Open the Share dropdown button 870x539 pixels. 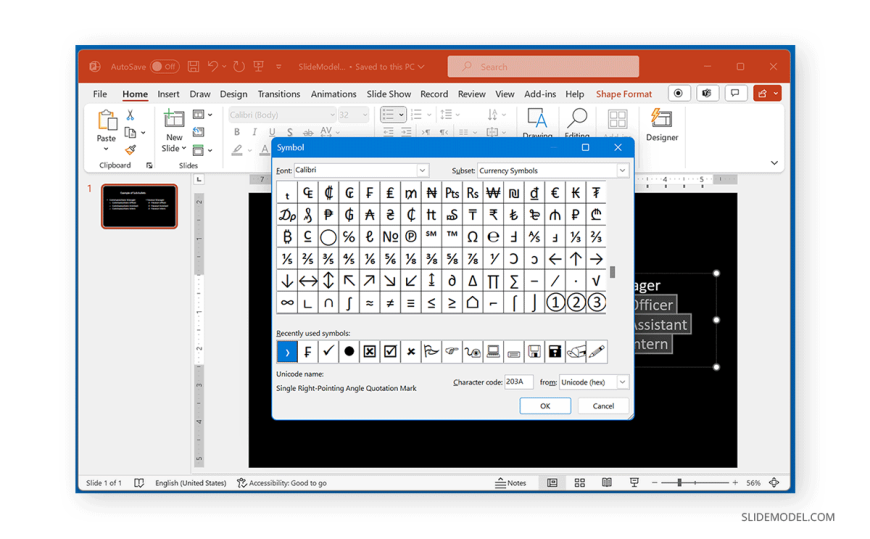point(767,93)
